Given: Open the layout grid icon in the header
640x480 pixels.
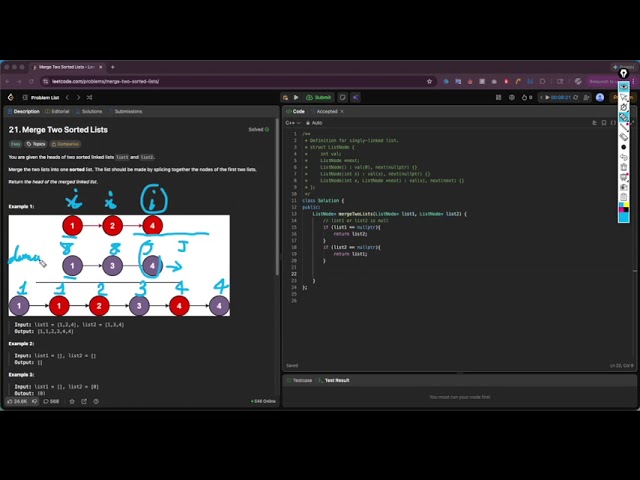Looking at the screenshot, I should pos(499,97).
